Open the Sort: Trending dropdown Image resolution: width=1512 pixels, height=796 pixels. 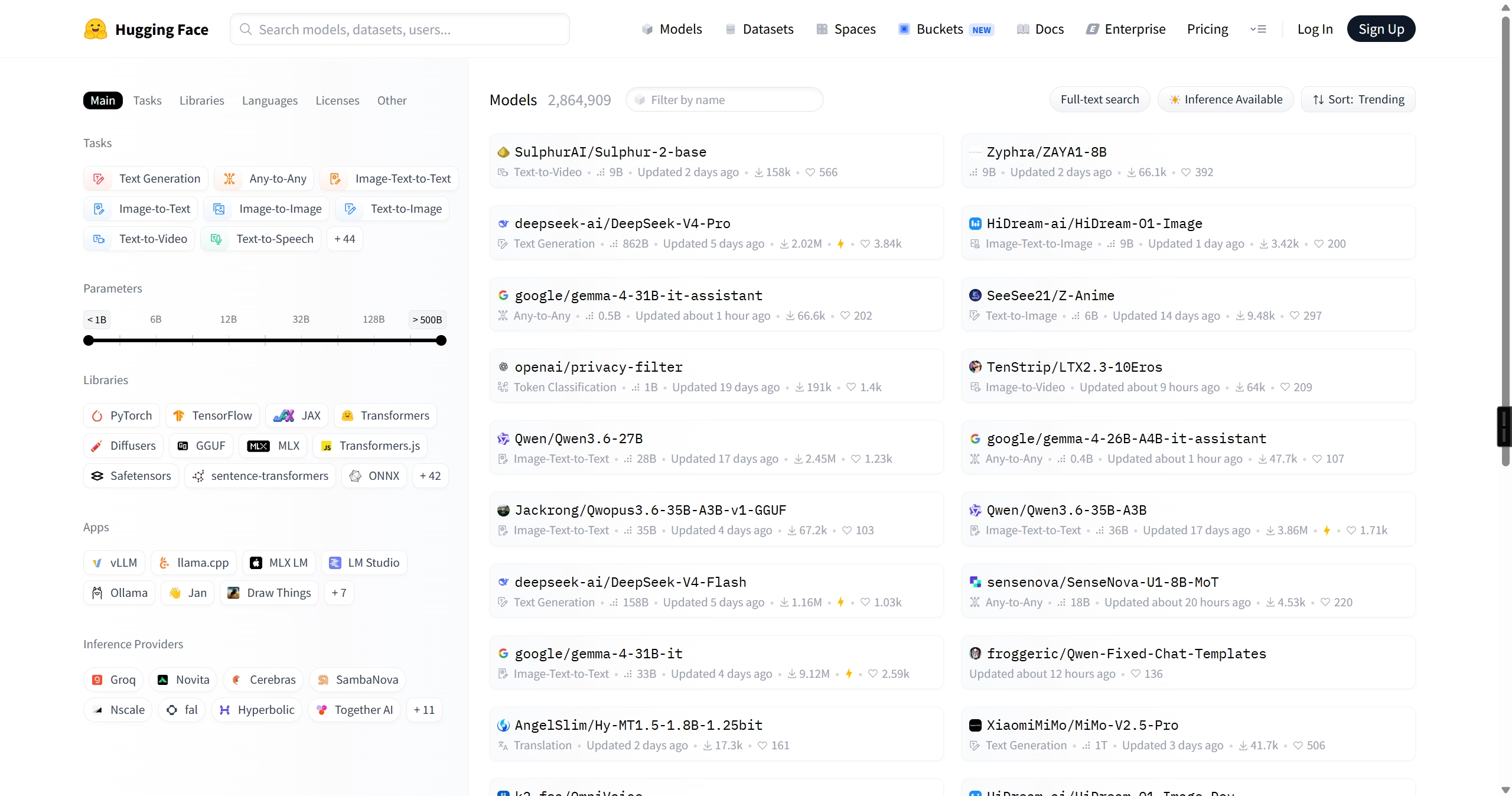pos(1358,99)
